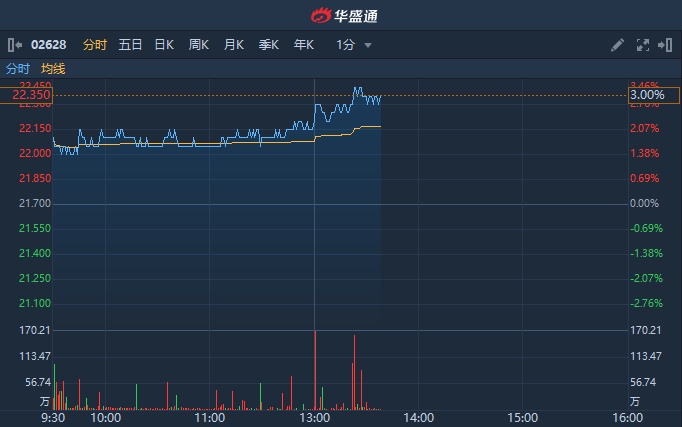The image size is (682, 427).
Task: Click the pencil drawing tool icon
Action: [x=617, y=45]
